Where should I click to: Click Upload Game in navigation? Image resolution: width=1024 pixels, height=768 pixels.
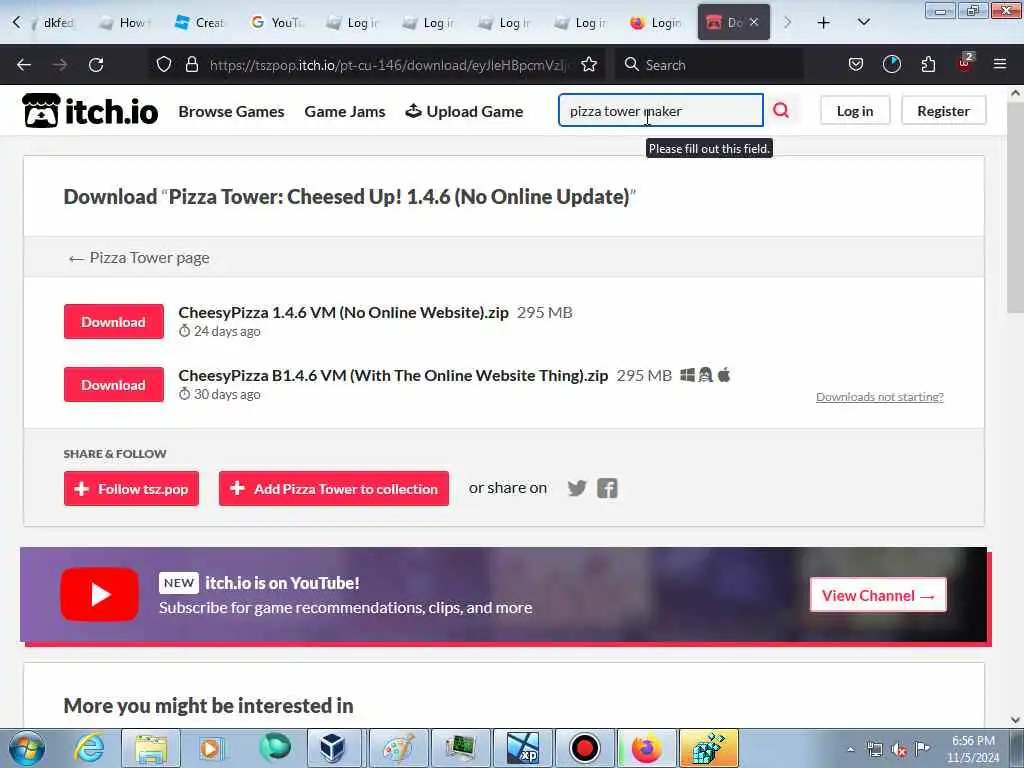[464, 112]
